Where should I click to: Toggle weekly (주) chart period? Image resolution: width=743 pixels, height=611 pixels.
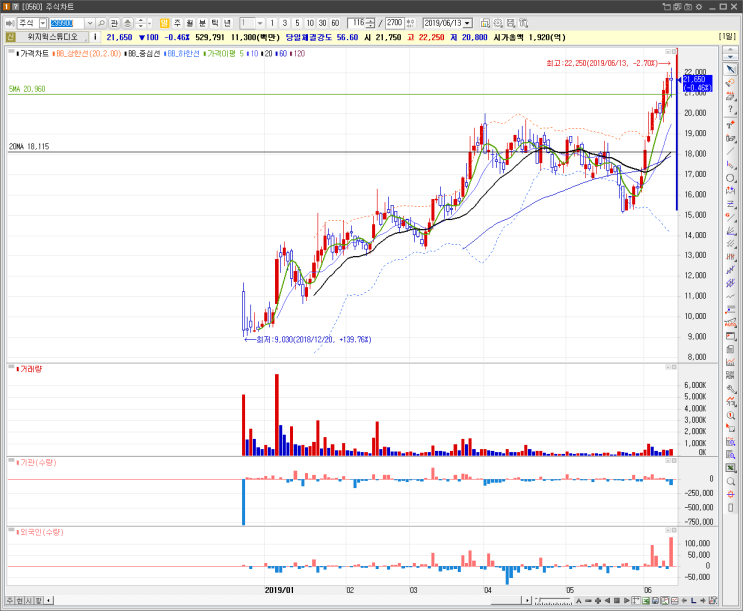click(x=177, y=23)
